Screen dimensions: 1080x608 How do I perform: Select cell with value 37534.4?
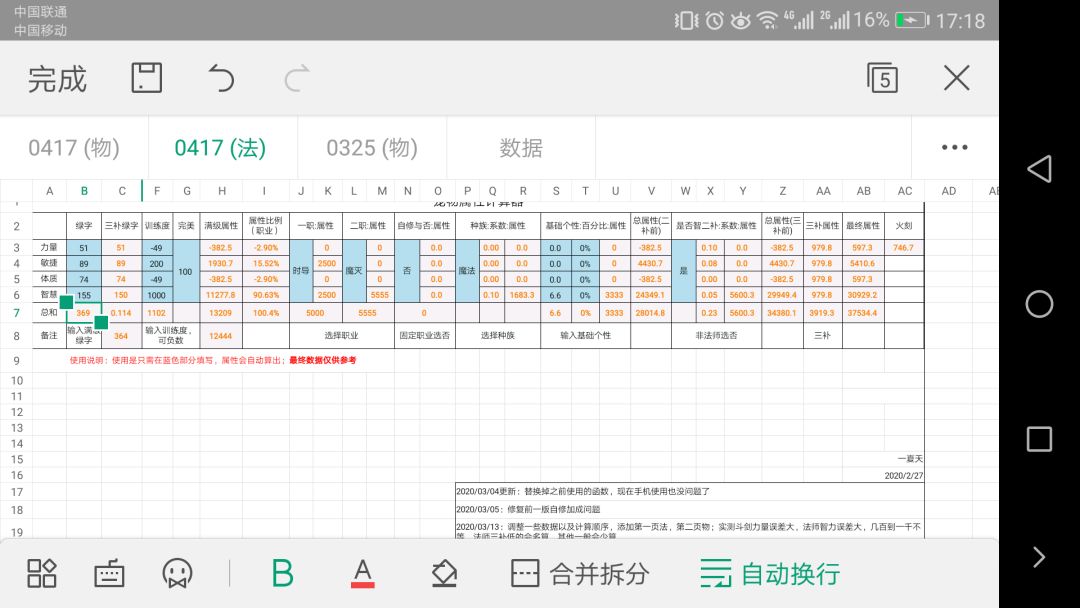pyautogui.click(x=862, y=313)
